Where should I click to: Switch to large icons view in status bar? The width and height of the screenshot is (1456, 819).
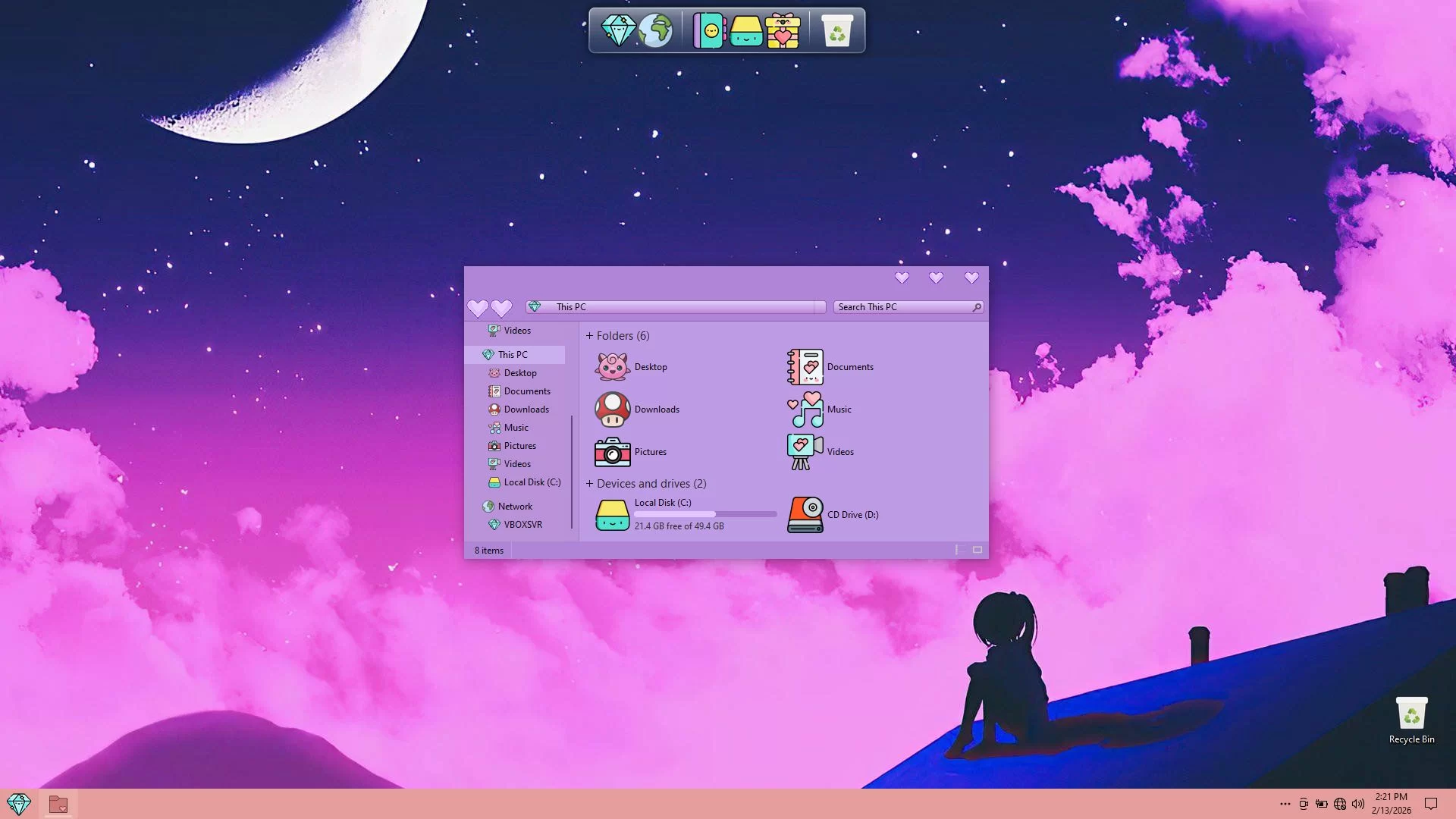[977, 550]
